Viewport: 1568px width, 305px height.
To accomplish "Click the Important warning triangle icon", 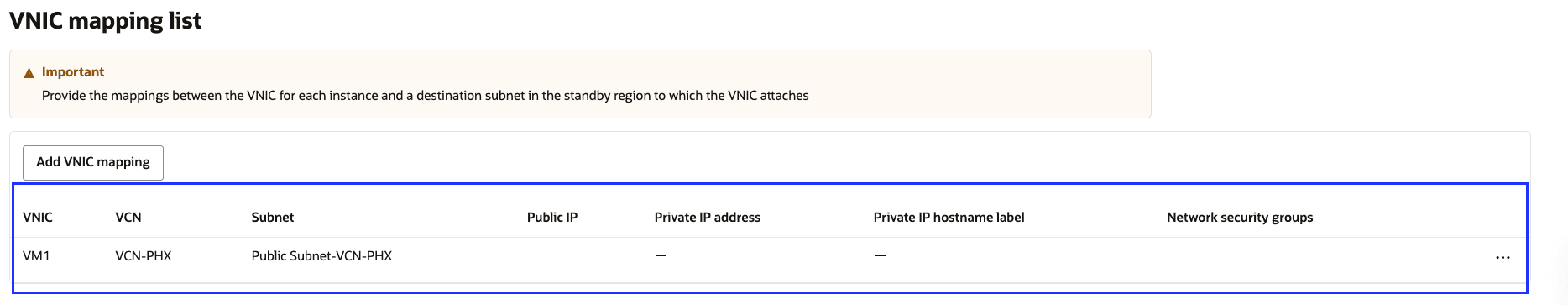I will pos(29,73).
